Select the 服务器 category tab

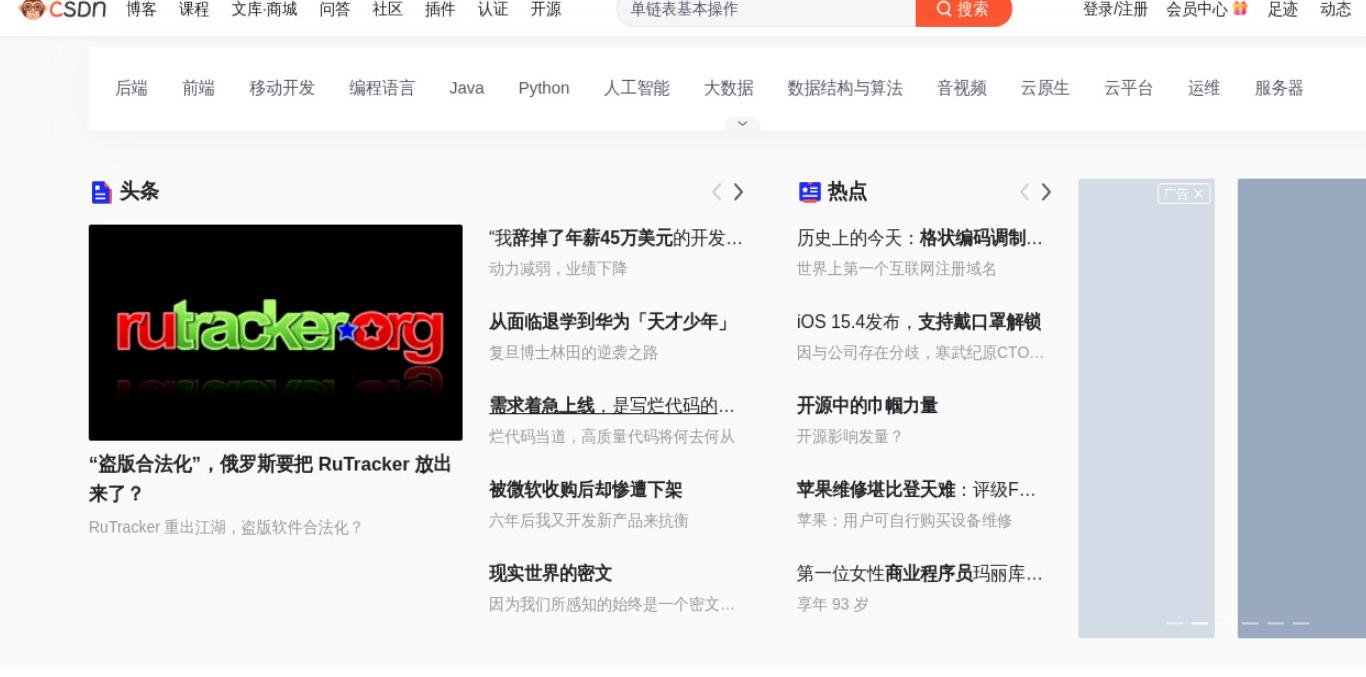(x=1279, y=88)
